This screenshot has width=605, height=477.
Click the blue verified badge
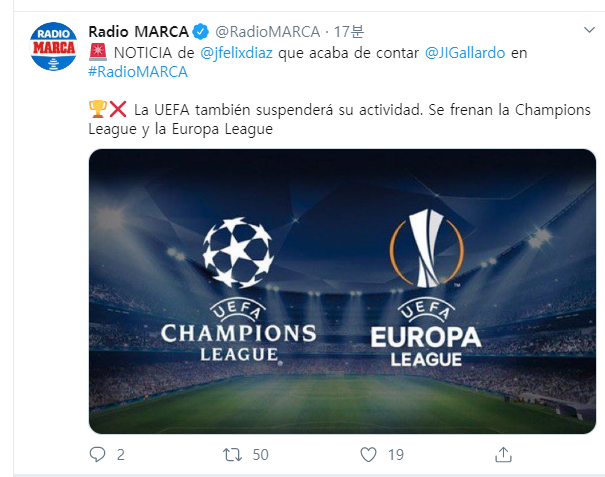(x=199, y=30)
